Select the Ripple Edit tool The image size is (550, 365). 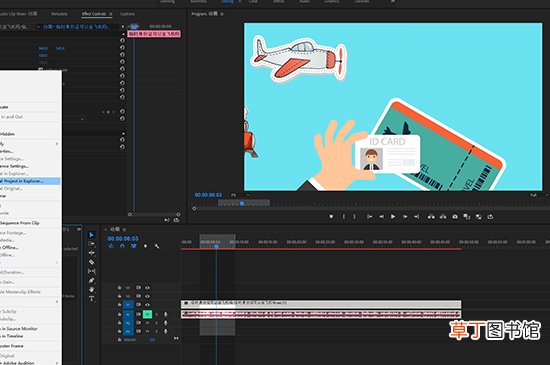tap(92, 253)
